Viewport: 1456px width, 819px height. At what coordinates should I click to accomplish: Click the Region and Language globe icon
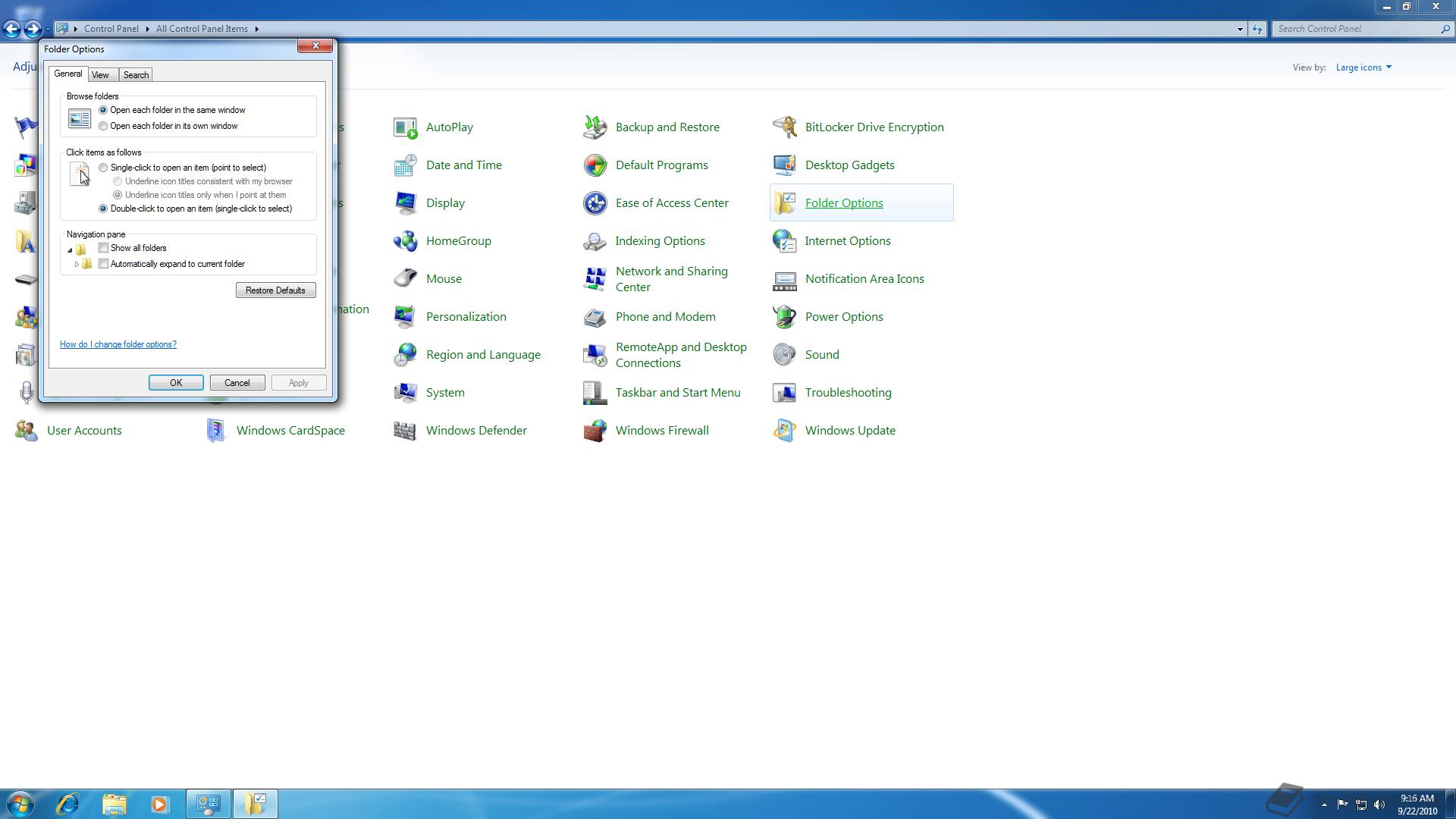pyautogui.click(x=406, y=355)
